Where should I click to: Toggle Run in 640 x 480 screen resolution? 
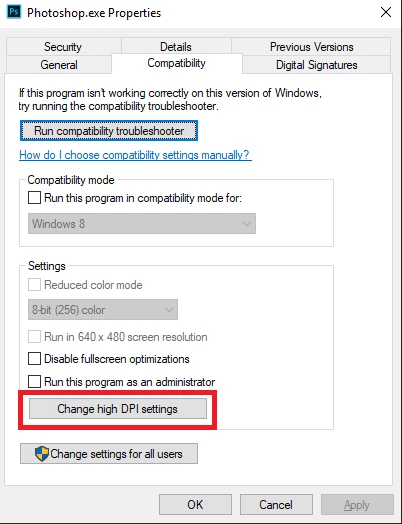click(x=34, y=337)
